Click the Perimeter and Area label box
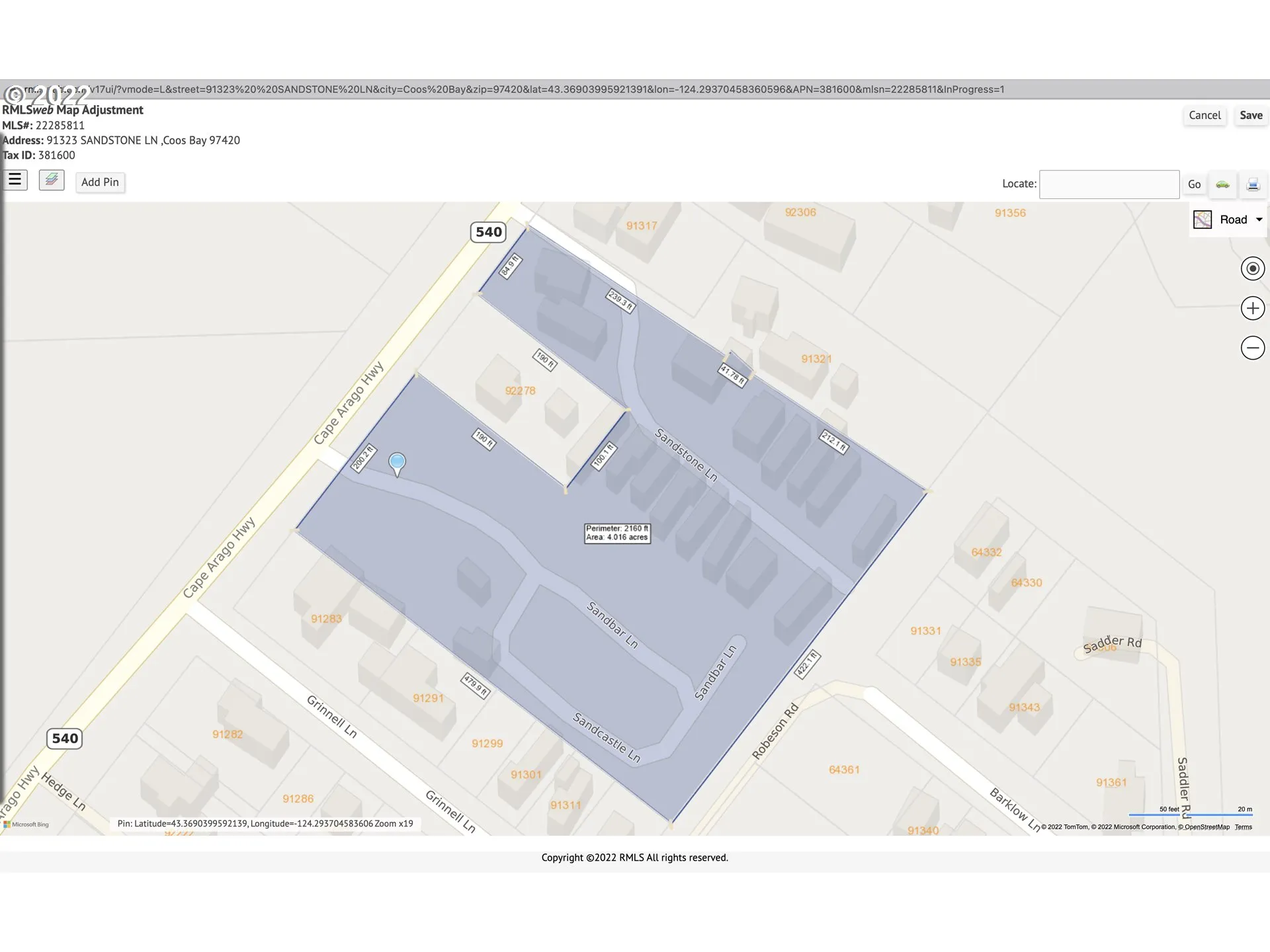Image resolution: width=1270 pixels, height=952 pixels. (x=616, y=533)
